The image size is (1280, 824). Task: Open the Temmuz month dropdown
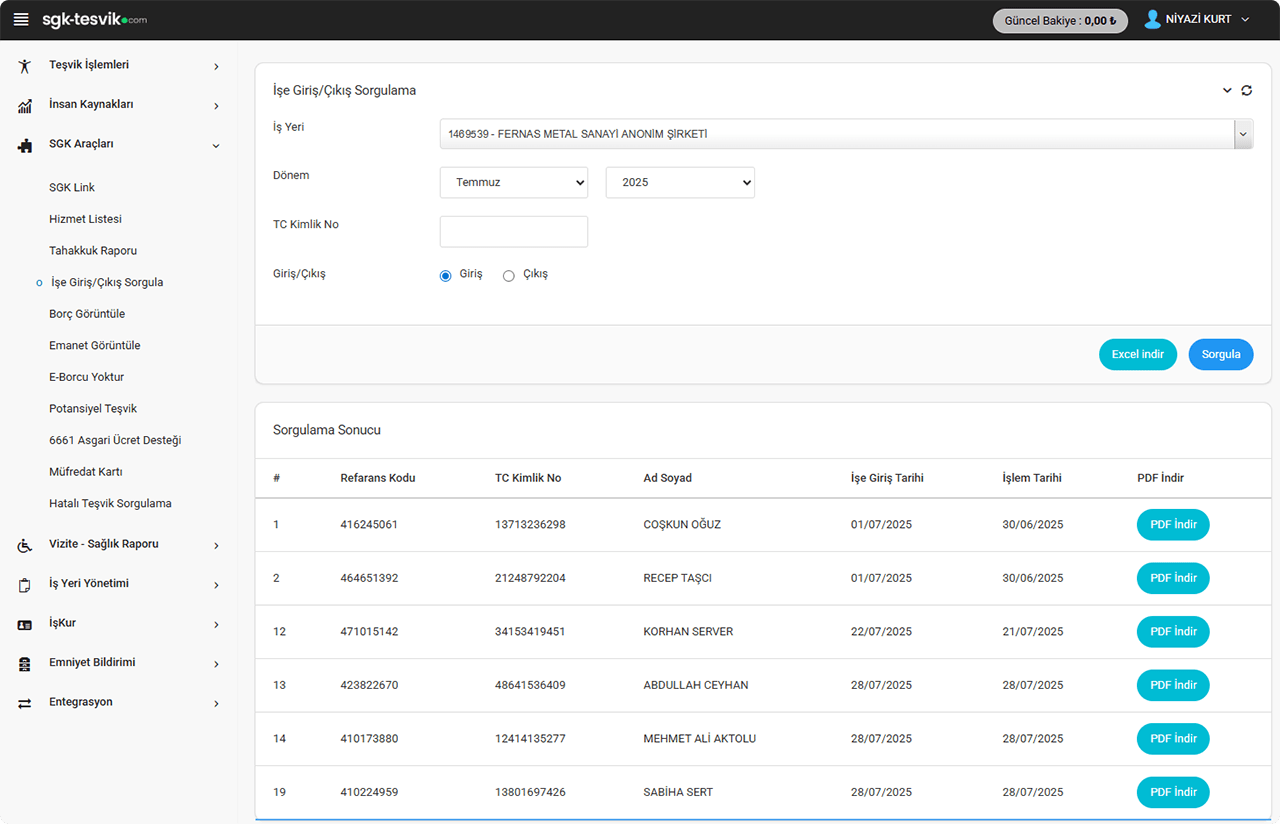[513, 183]
